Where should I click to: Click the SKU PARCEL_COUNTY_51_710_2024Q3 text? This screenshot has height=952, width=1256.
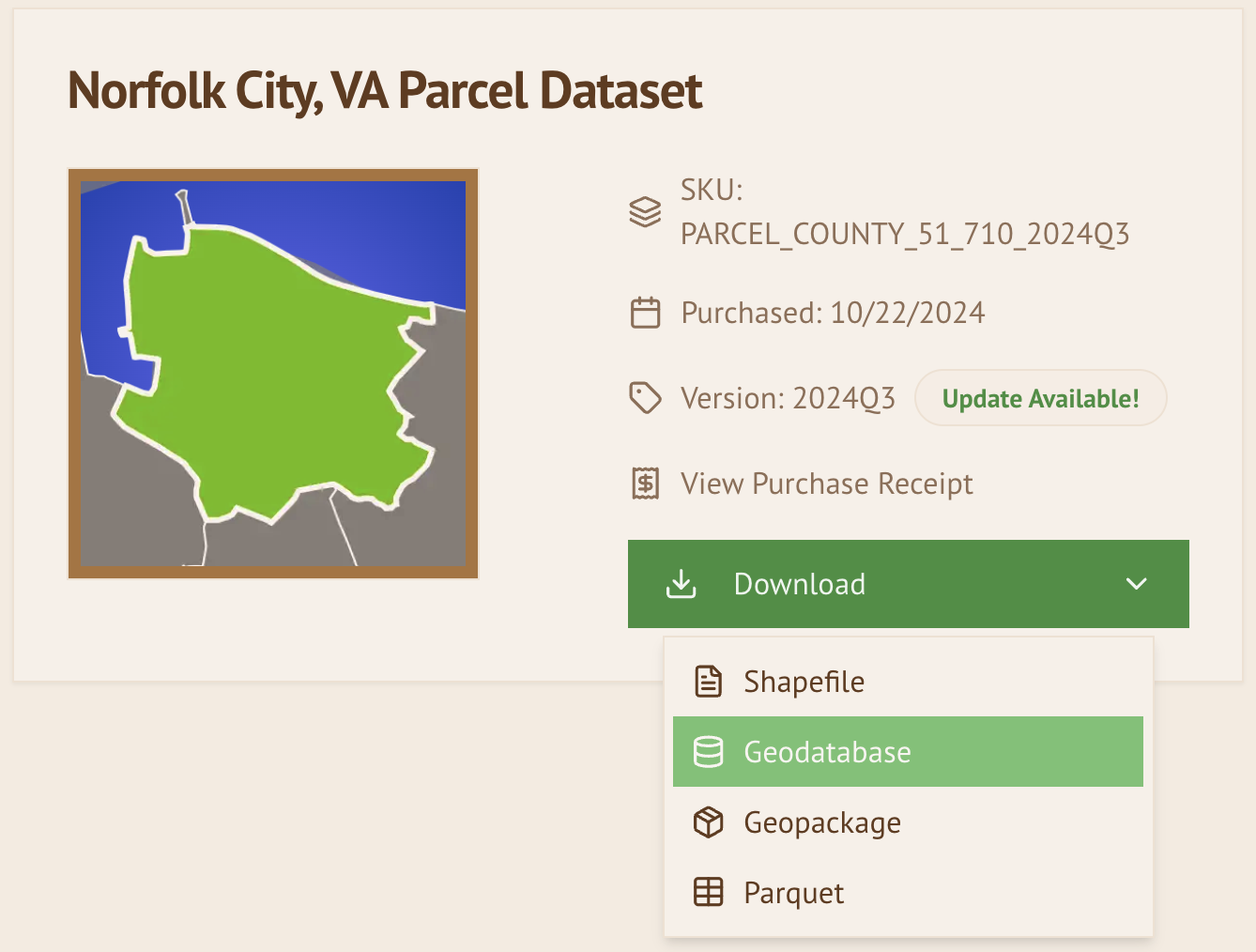pyautogui.click(x=904, y=234)
